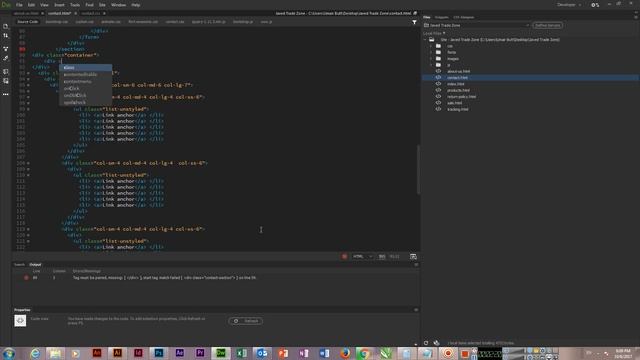Collapse code block at line 119
The height and width of the screenshot is (360, 640).
28,229
